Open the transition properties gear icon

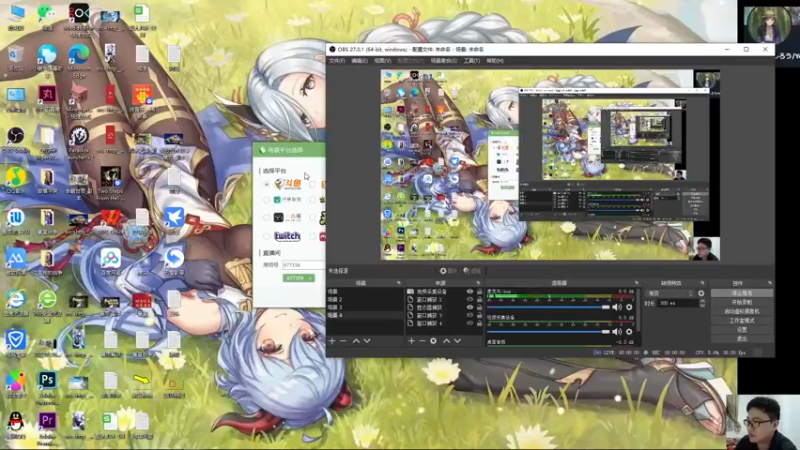point(701,293)
